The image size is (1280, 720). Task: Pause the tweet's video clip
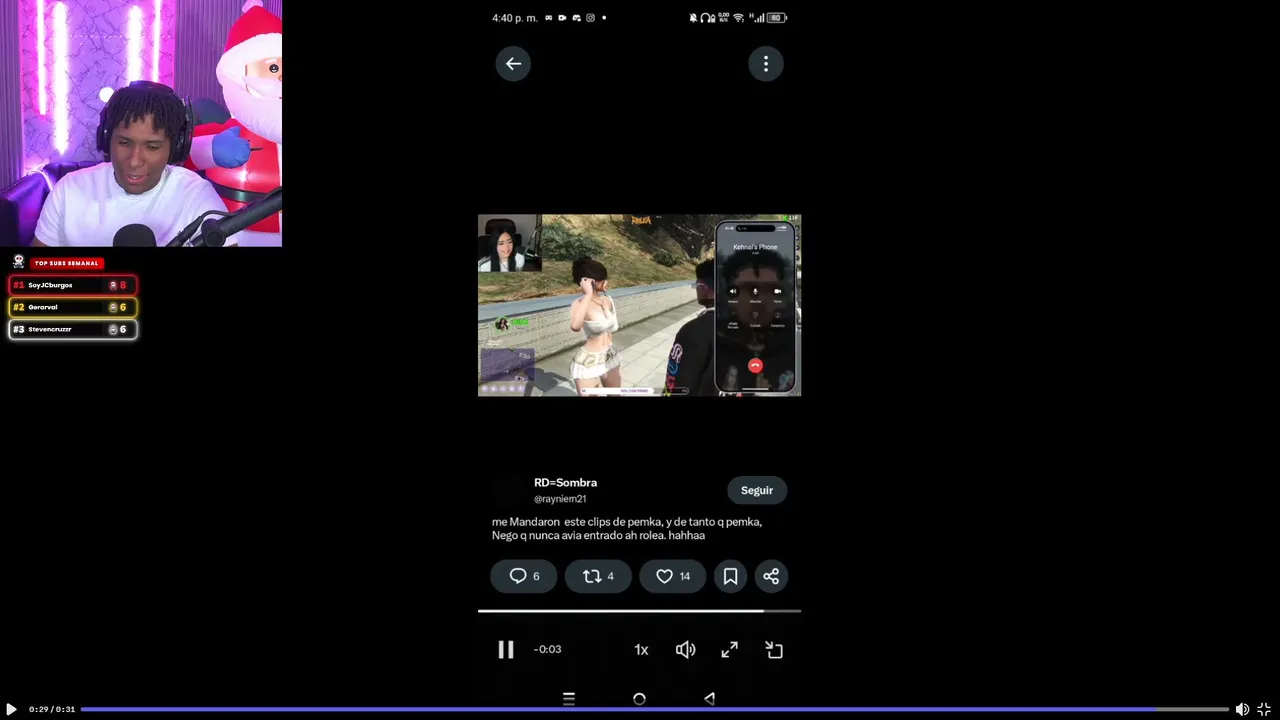click(506, 650)
